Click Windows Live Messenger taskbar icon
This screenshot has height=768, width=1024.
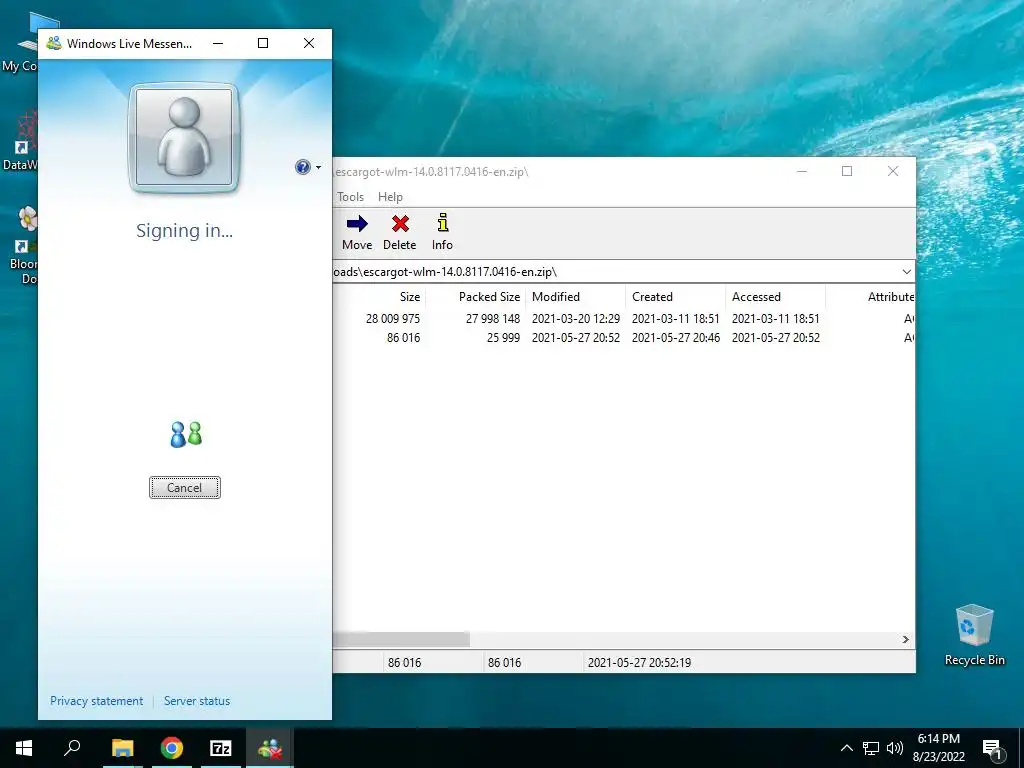click(270, 748)
